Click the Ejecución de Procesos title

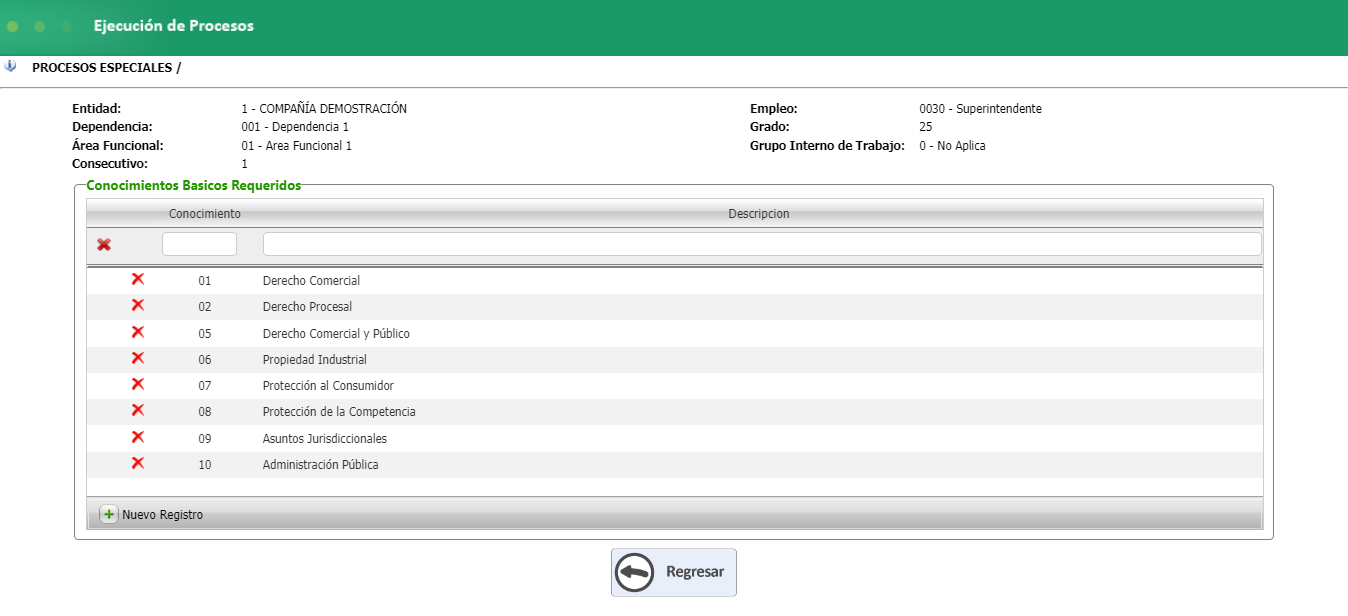(174, 26)
